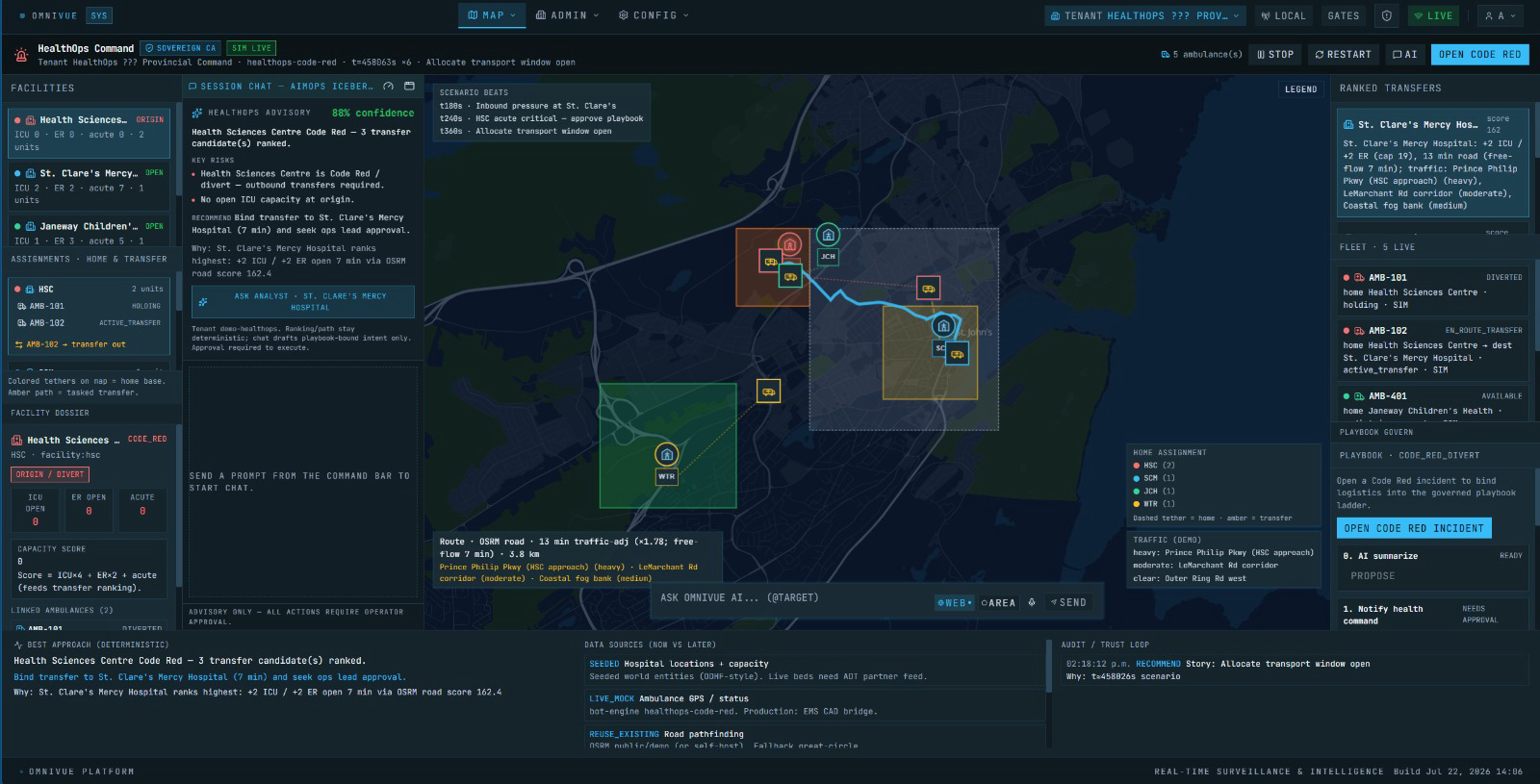Screen dimensions: 1540x784
Task: Click the ambulance icon next to AMB-101 in Fleet
Action: pyautogui.click(x=1359, y=277)
